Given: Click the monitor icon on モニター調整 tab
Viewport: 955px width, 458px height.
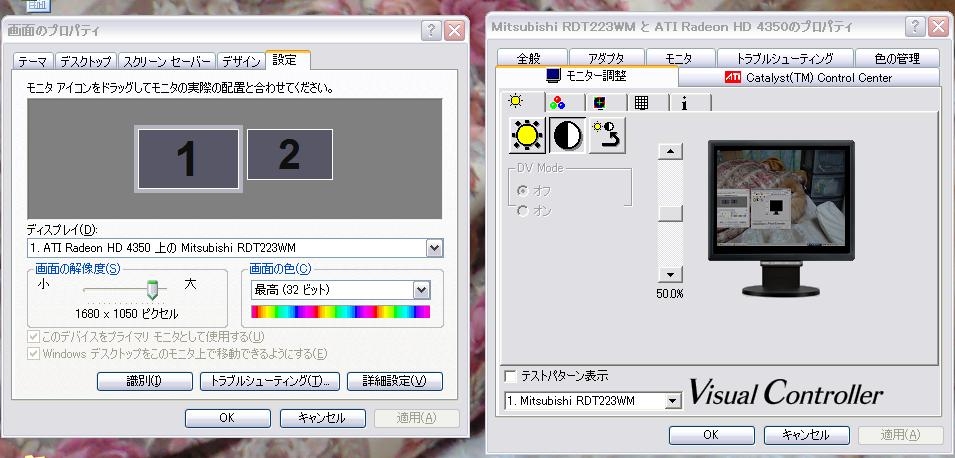Looking at the screenshot, I should coord(553,76).
